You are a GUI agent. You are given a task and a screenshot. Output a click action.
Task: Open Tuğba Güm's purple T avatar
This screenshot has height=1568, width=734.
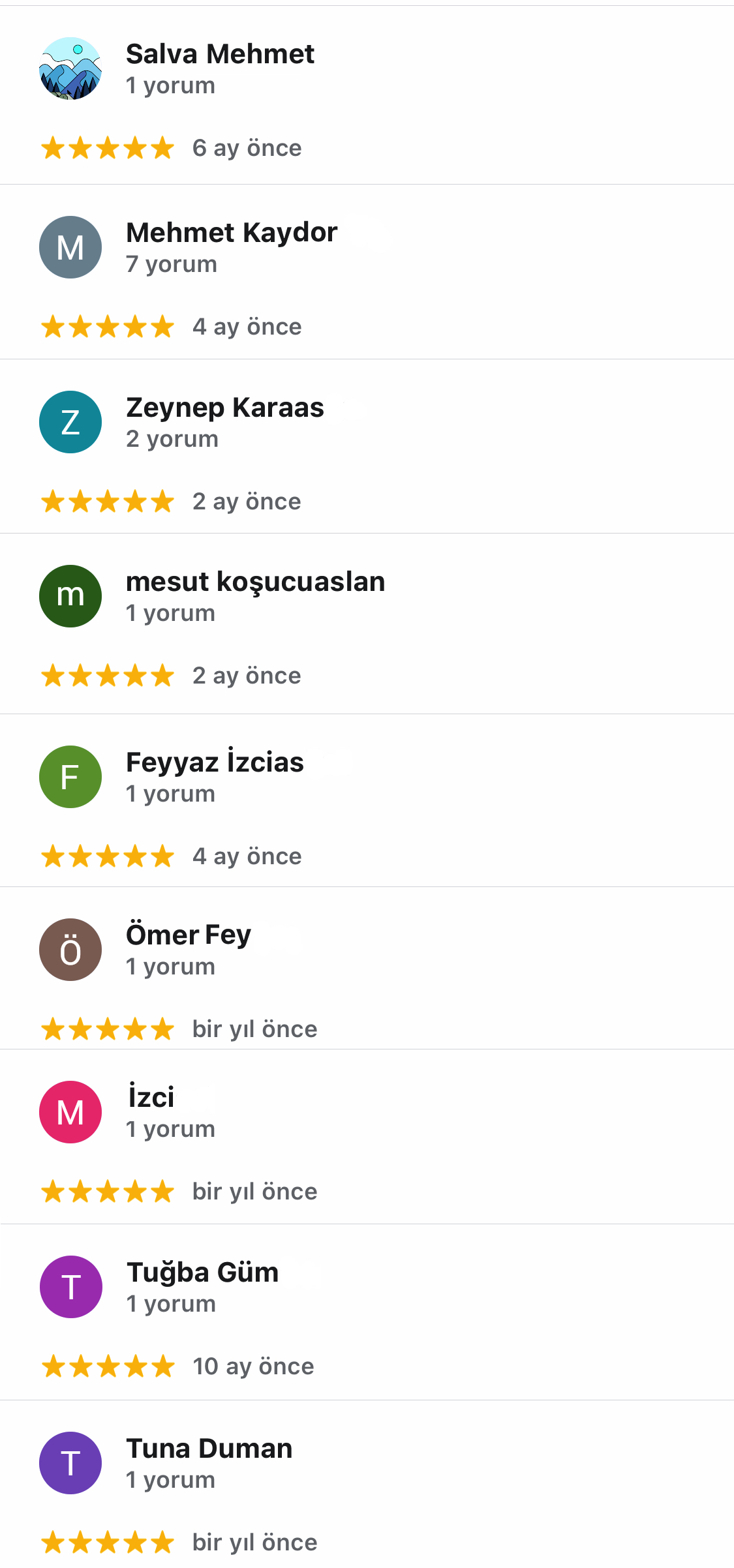pyautogui.click(x=70, y=1287)
